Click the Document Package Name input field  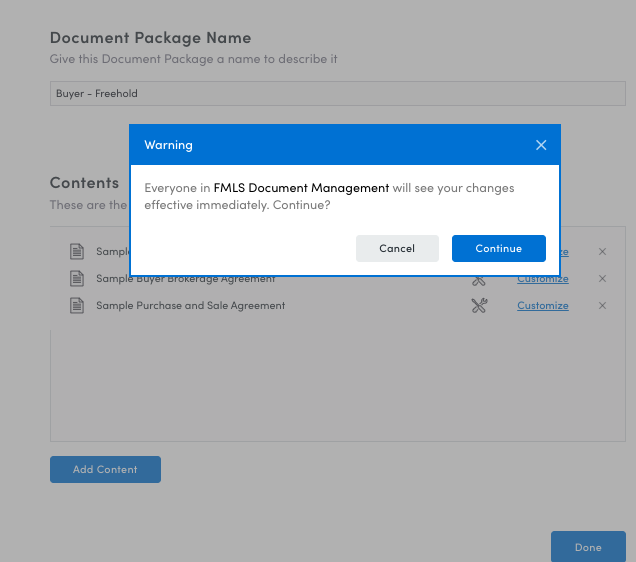337,93
